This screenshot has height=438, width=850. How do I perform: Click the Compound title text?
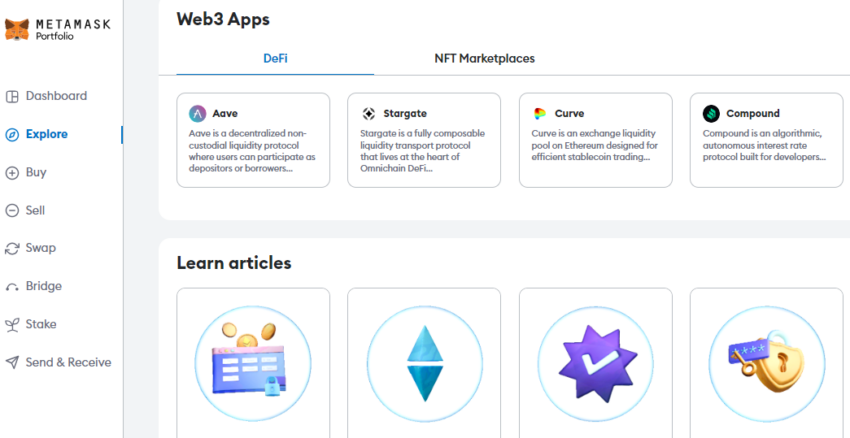point(753,114)
